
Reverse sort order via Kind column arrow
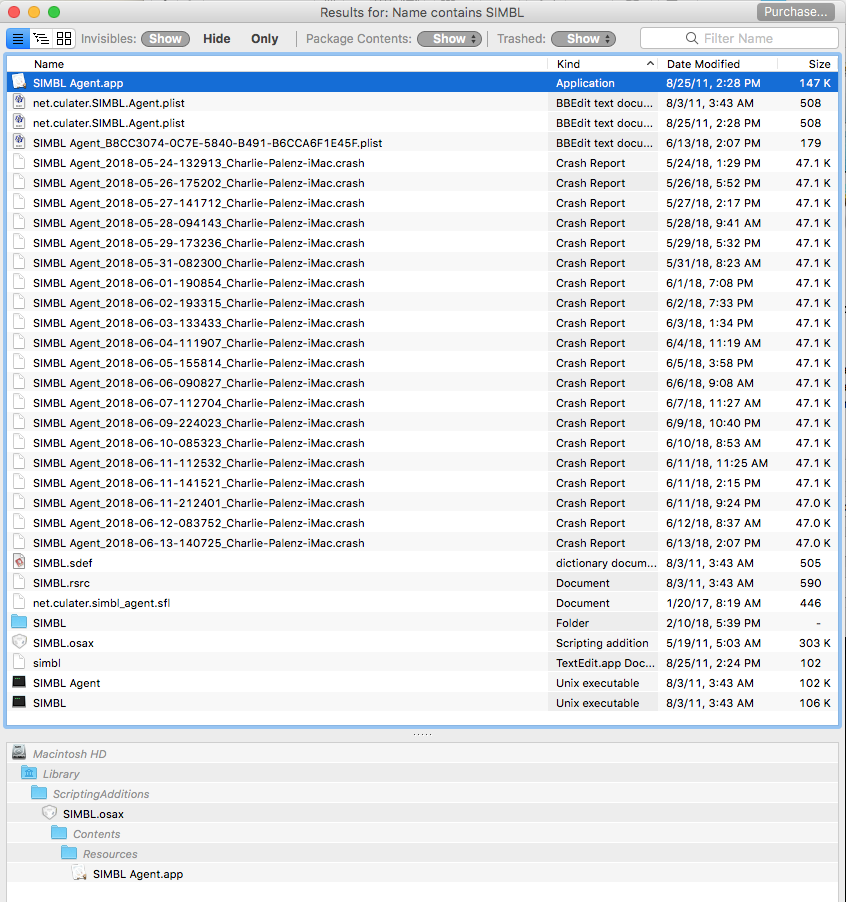[650, 64]
